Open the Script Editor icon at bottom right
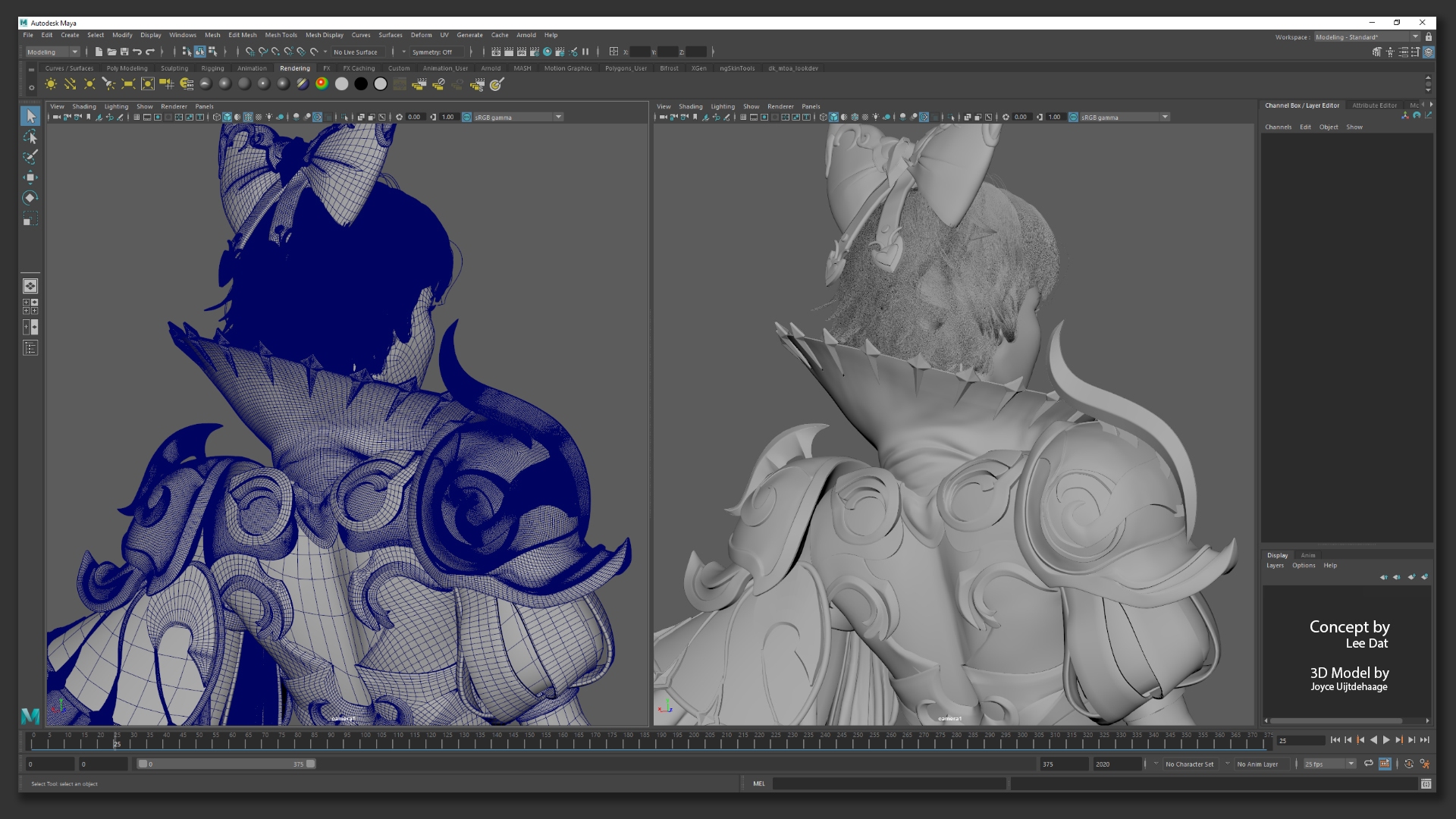The height and width of the screenshot is (819, 1456). [1426, 784]
